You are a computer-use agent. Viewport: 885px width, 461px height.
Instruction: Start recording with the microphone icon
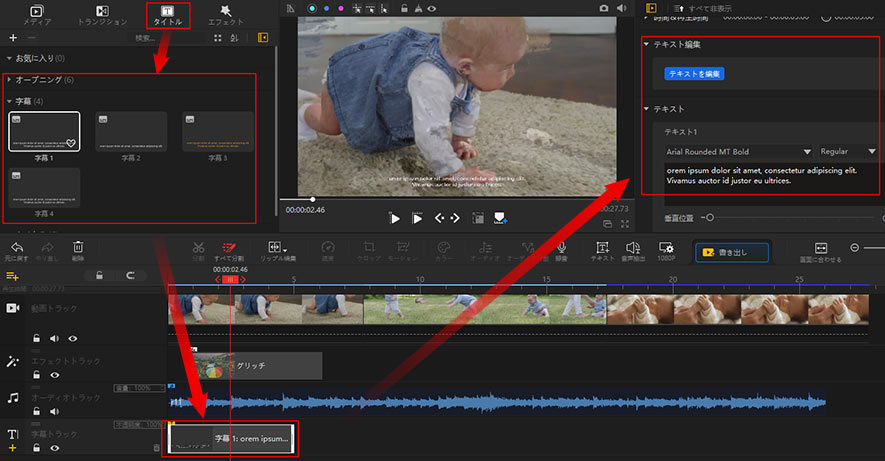561,251
